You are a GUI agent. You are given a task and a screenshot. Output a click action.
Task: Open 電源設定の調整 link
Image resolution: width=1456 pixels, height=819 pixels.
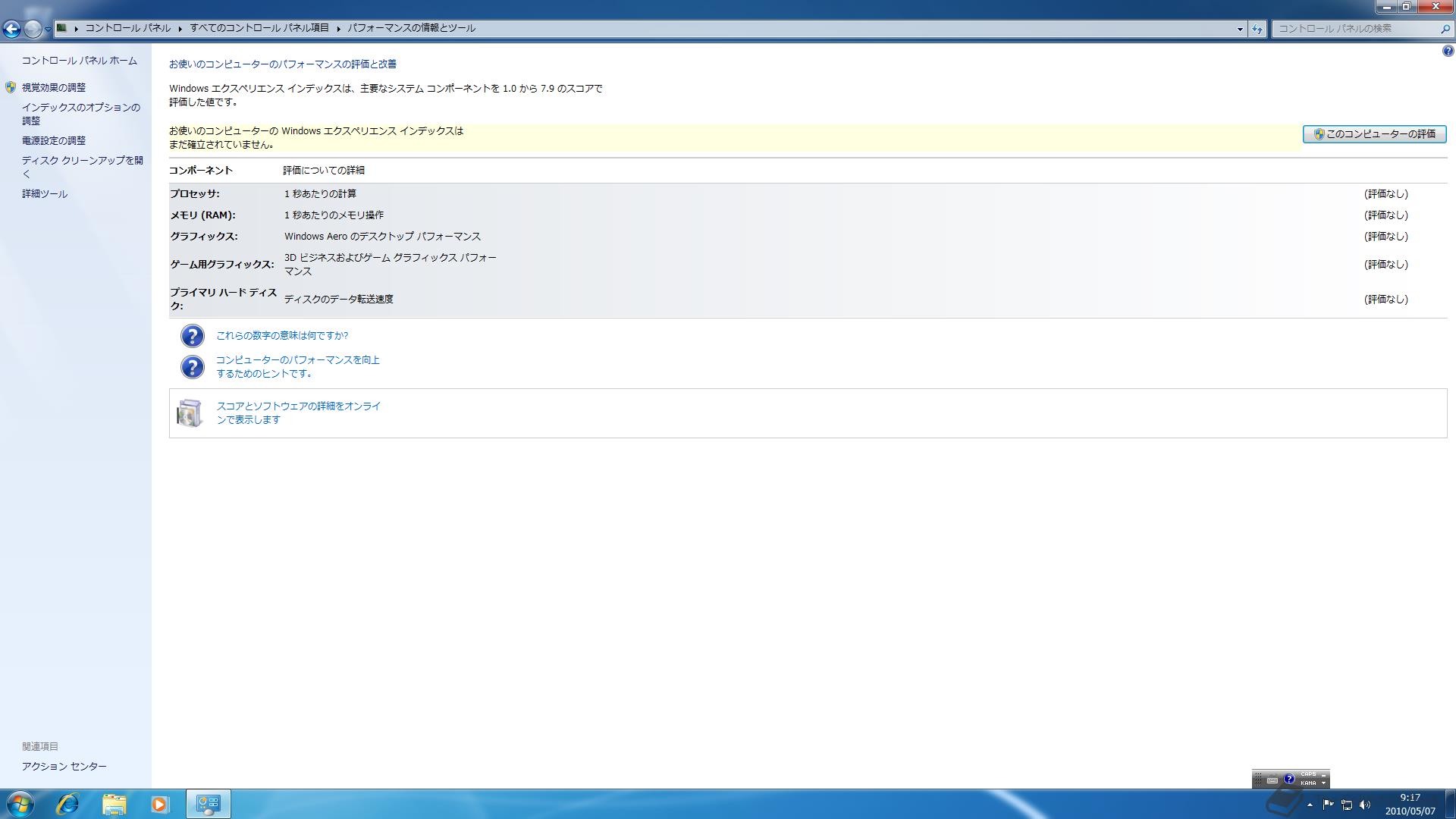[54, 141]
